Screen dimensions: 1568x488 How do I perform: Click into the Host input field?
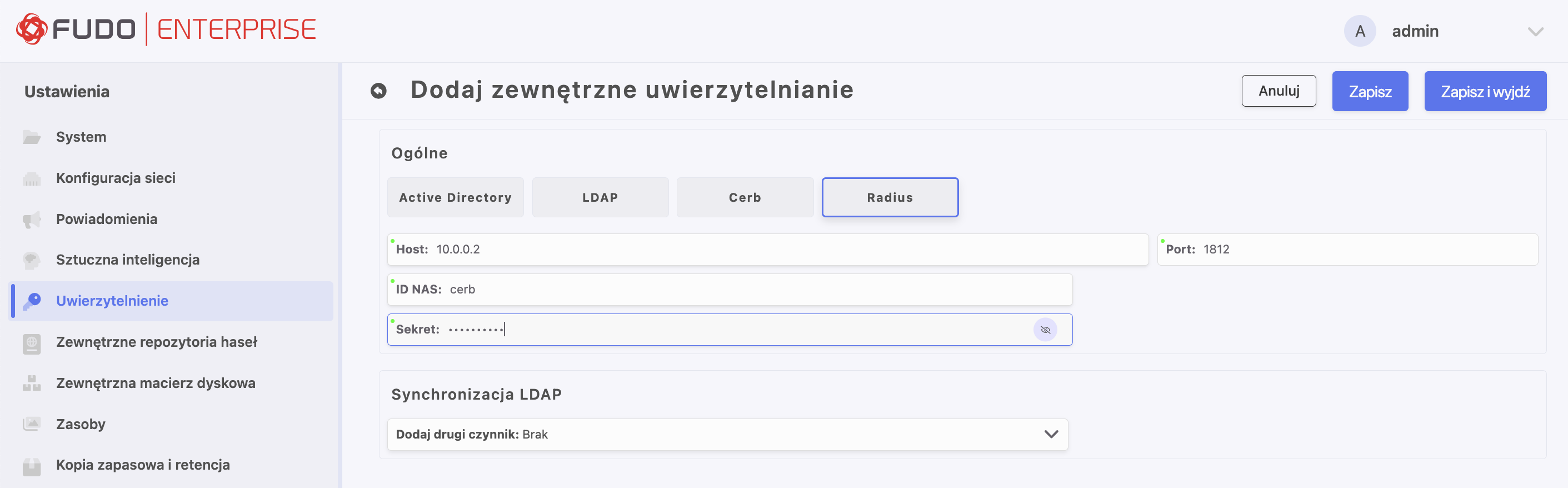coord(767,249)
